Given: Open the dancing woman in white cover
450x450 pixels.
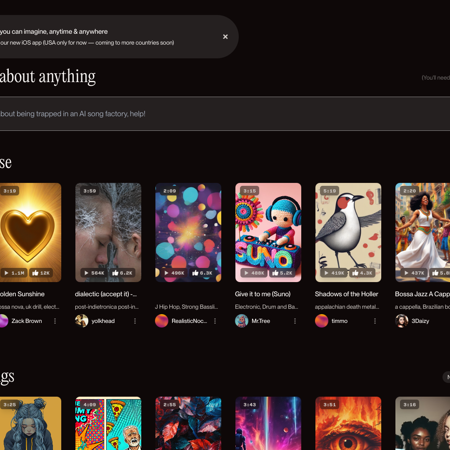Looking at the screenshot, I should 423,232.
